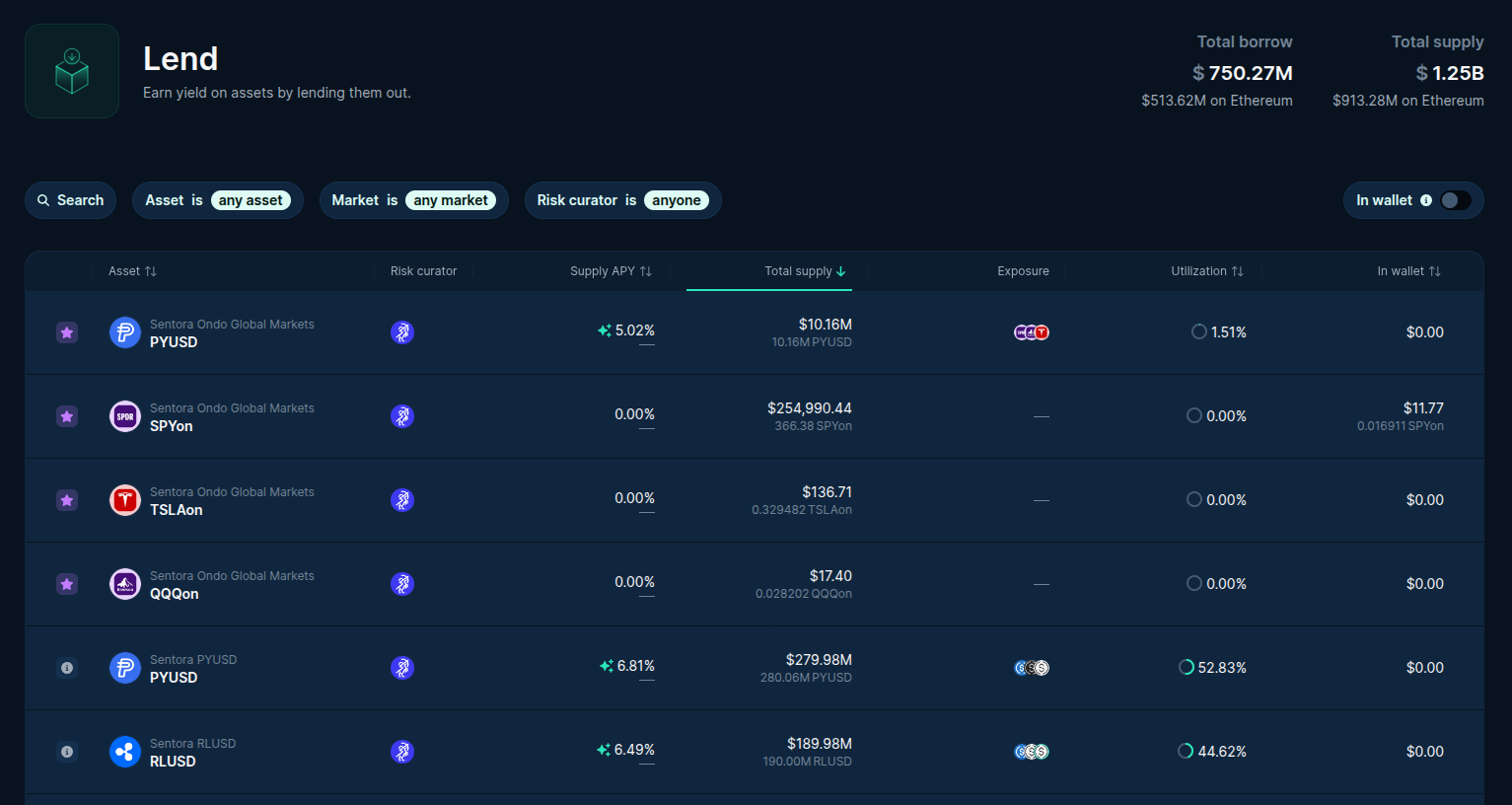Click the star icon on SPYon row
Image resolution: width=1512 pixels, height=805 pixels.
[67, 416]
